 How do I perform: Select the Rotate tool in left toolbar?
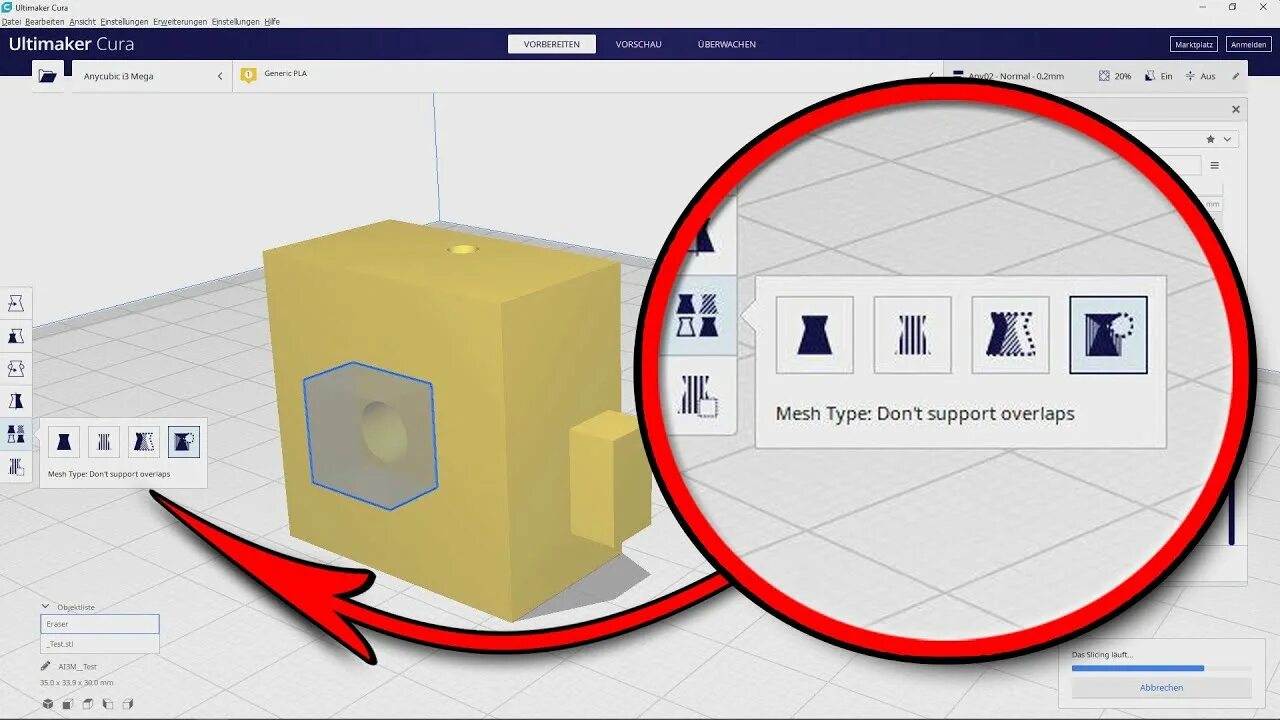pyautogui.click(x=16, y=369)
